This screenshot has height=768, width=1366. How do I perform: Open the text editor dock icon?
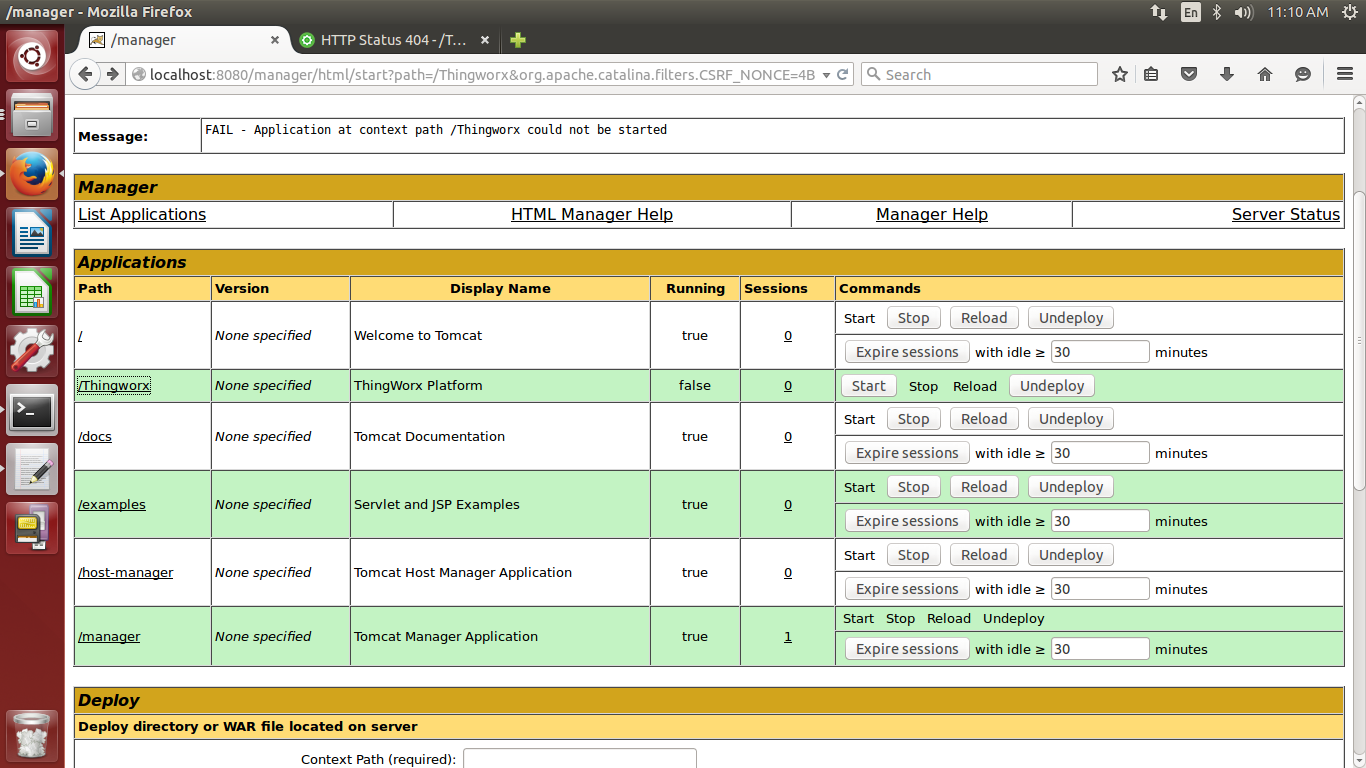pyautogui.click(x=32, y=469)
